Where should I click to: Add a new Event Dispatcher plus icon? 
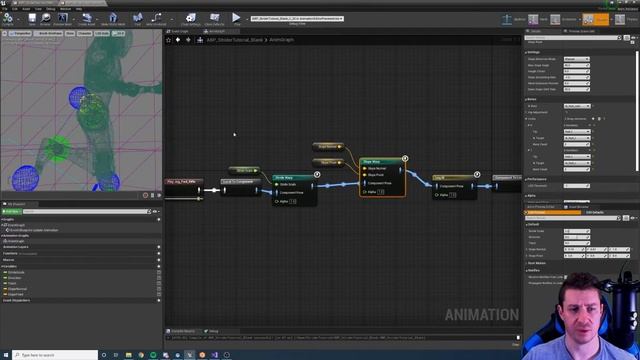tap(159, 300)
